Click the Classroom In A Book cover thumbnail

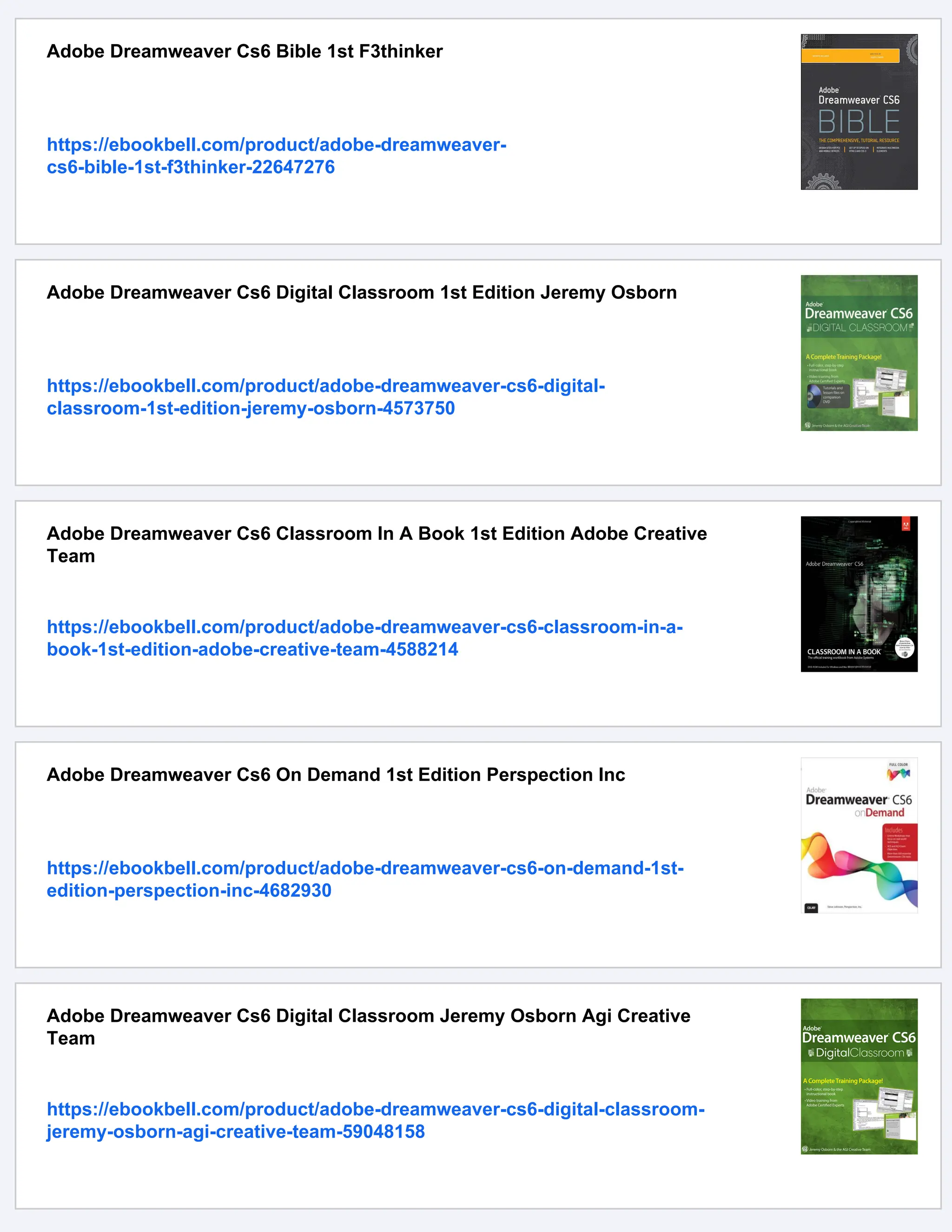[x=859, y=594]
